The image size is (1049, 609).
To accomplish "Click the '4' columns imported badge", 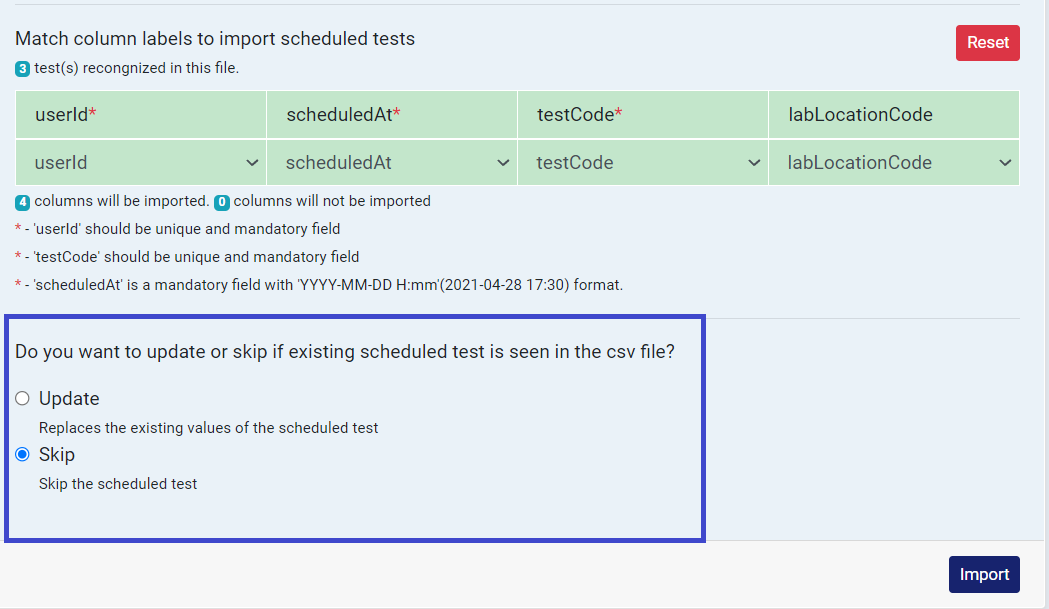I will pyautogui.click(x=21, y=201).
